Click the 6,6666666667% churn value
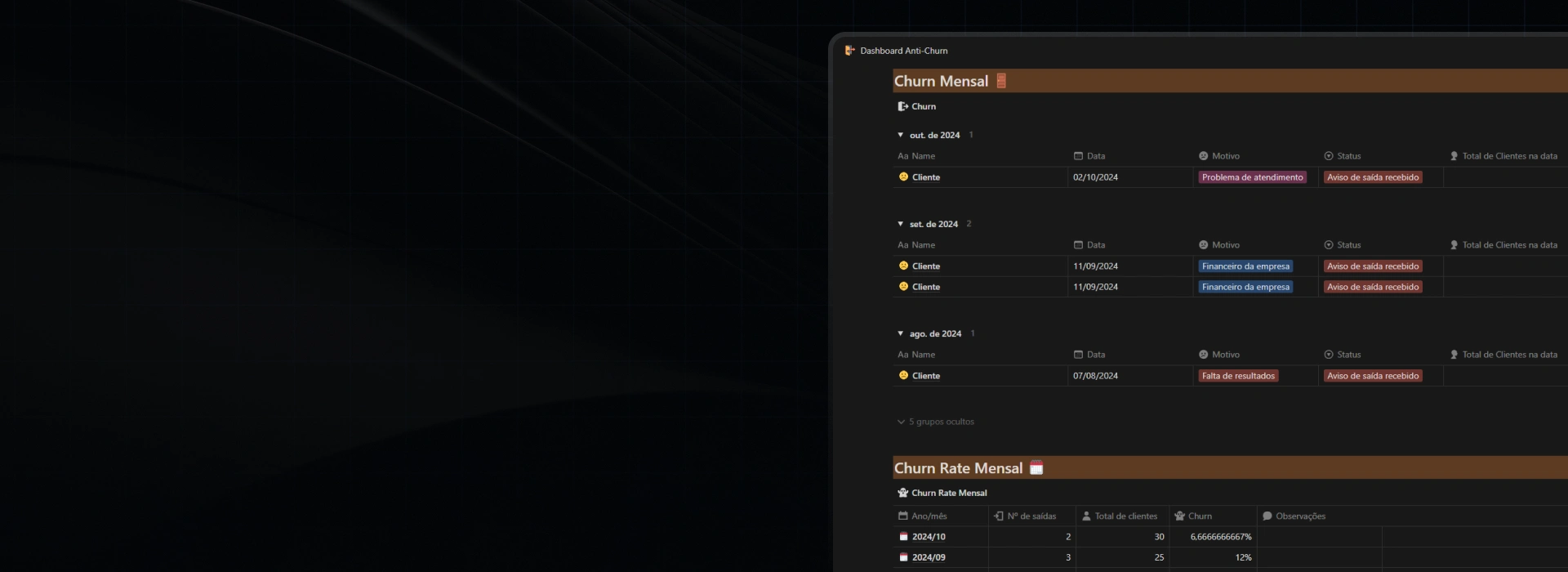 pyautogui.click(x=1220, y=537)
